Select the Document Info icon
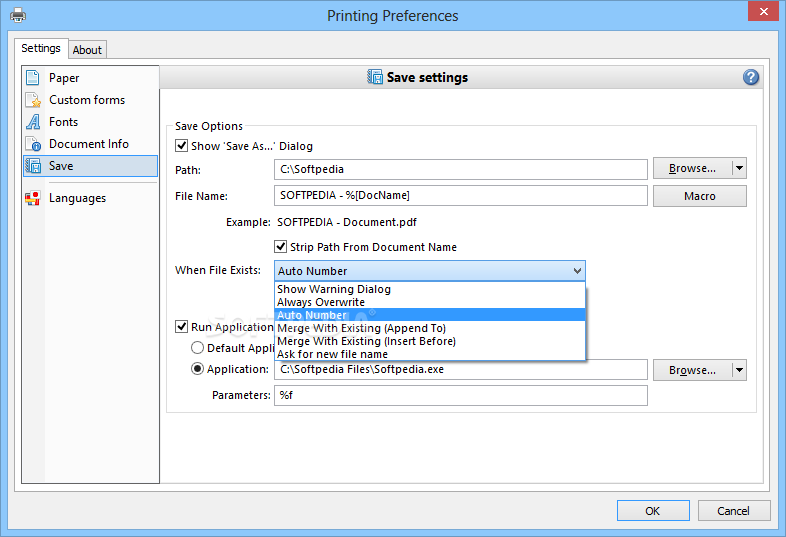Image resolution: width=786 pixels, height=537 pixels. click(x=33, y=144)
